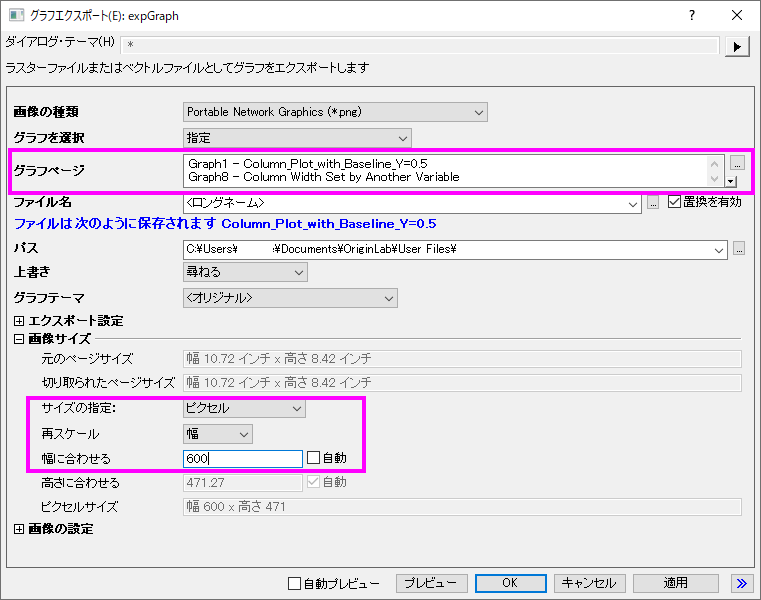Image resolution: width=761 pixels, height=600 pixels.
Task: Close the graph export dialog
Action: point(737,16)
